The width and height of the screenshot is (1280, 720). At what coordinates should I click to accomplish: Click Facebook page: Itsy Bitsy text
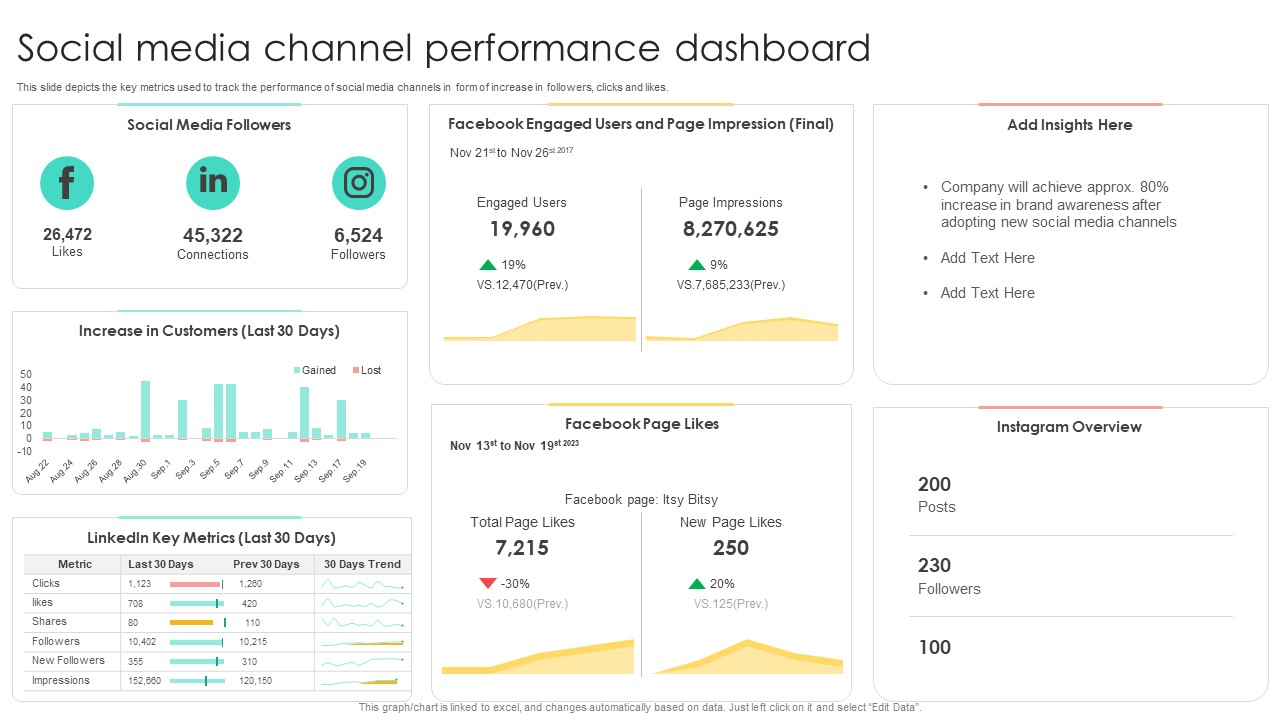tap(641, 500)
